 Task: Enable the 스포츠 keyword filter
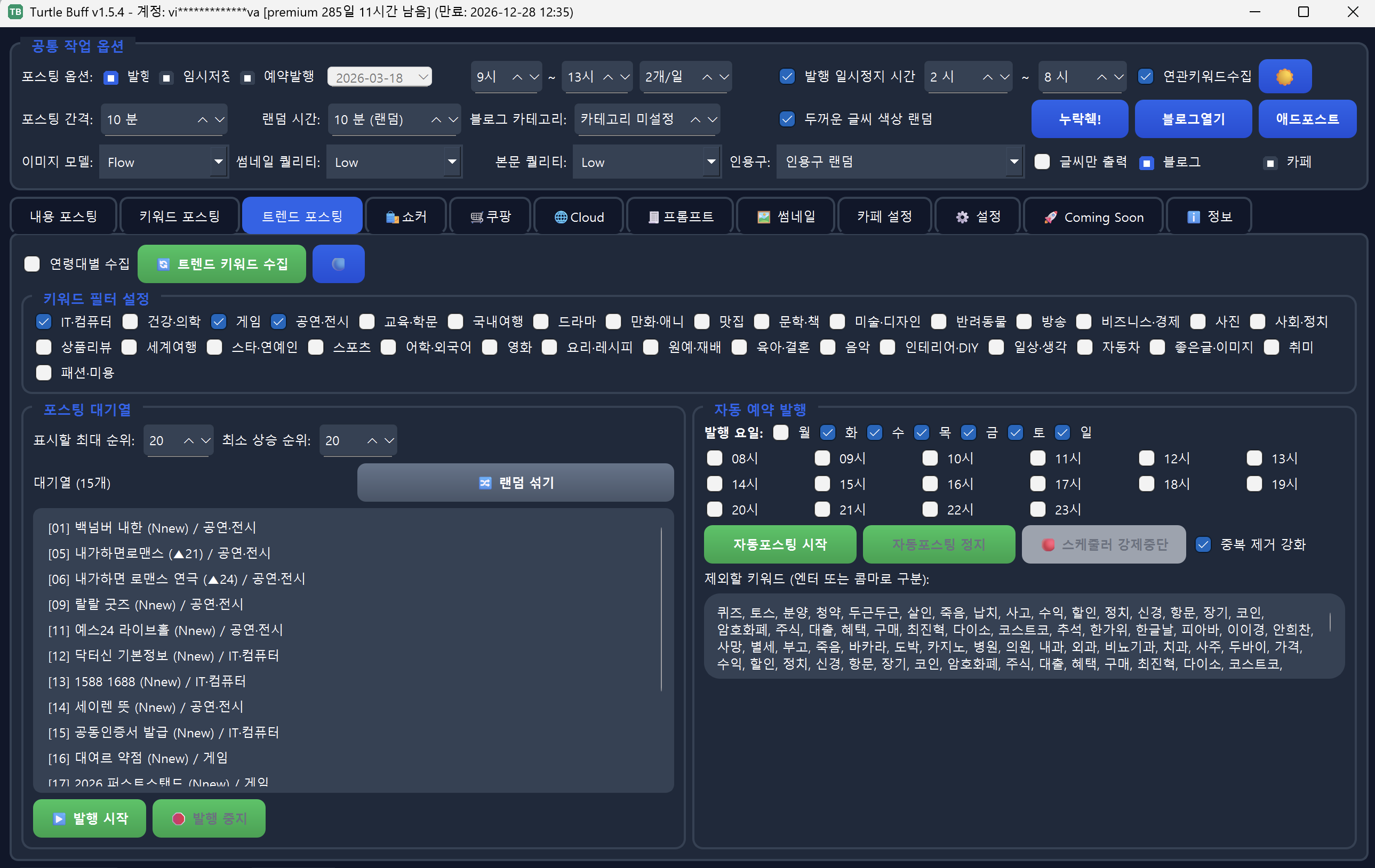(316, 347)
